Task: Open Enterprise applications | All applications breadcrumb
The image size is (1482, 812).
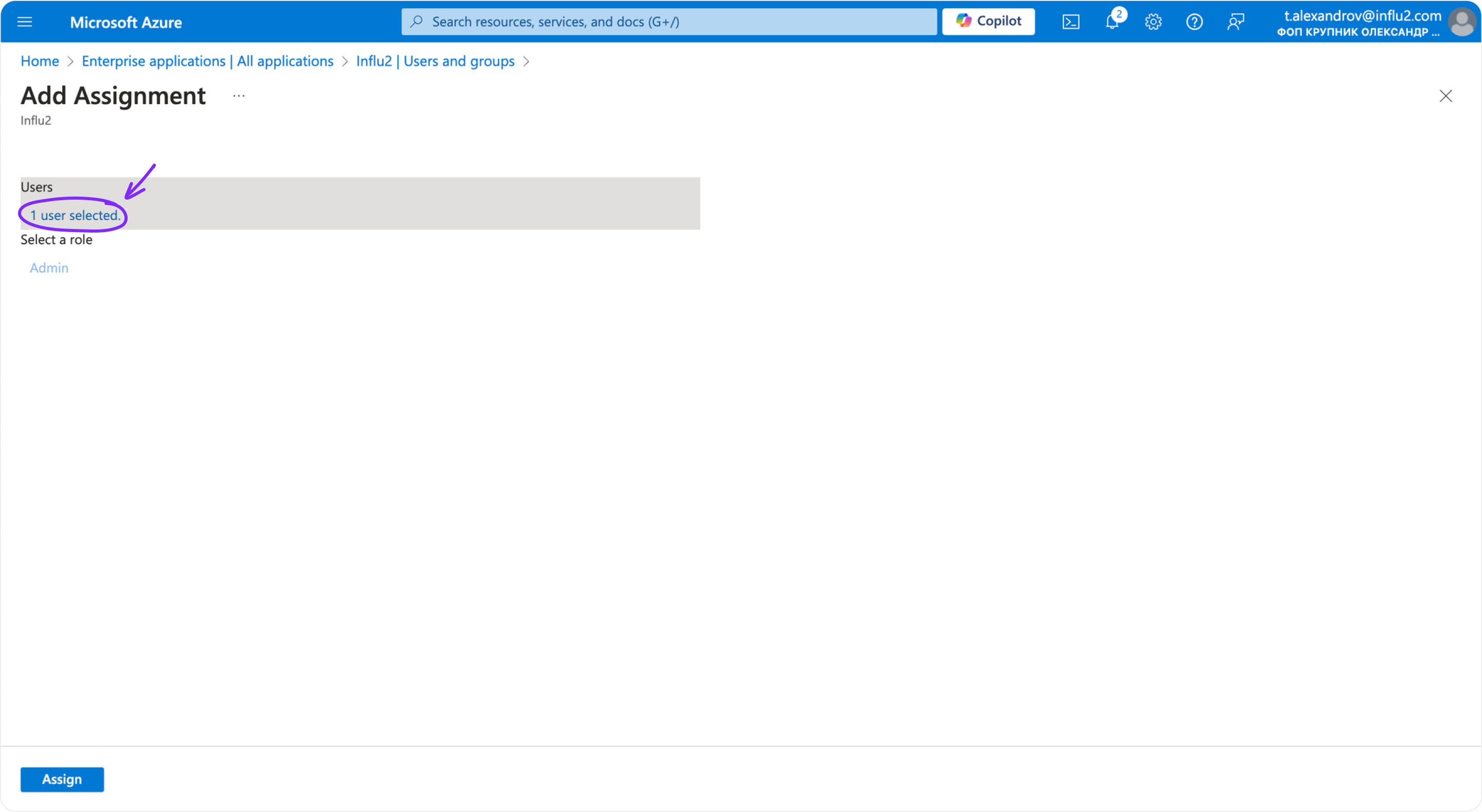Action: pos(207,61)
